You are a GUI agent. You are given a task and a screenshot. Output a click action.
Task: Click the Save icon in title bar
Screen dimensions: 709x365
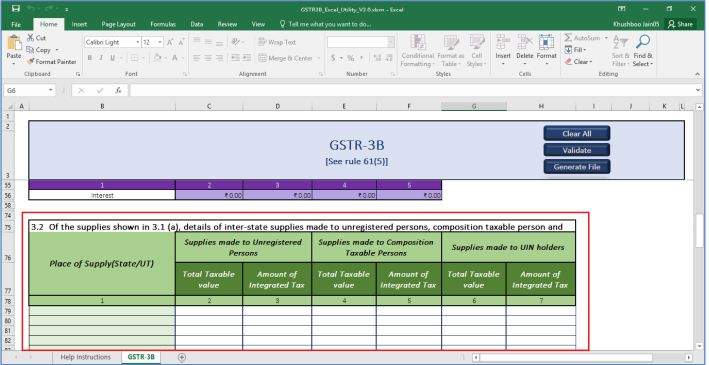pyautogui.click(x=16, y=9)
